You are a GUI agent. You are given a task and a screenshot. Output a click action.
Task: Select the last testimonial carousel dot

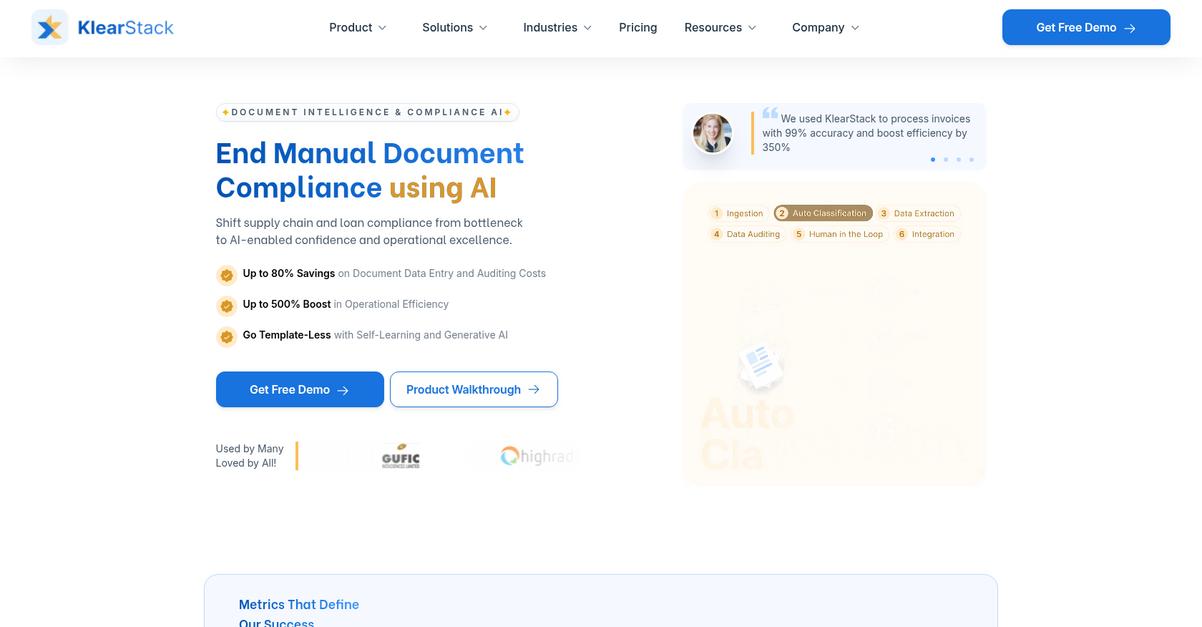[x=971, y=159]
